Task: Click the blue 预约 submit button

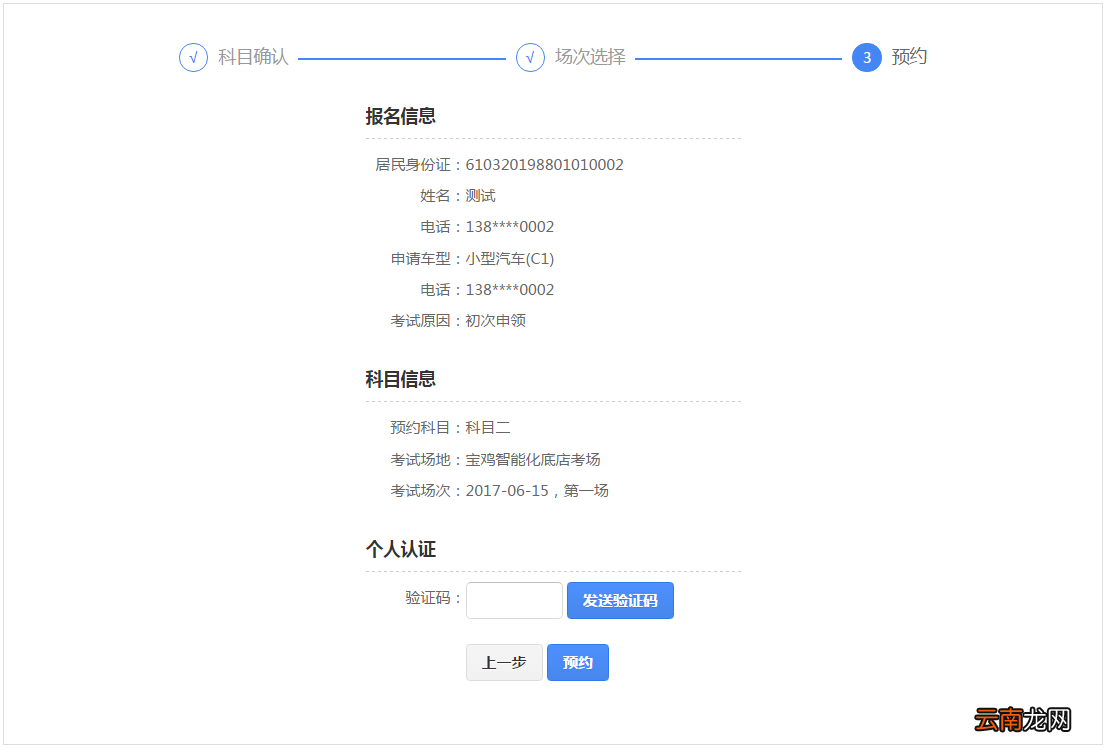Action: click(x=577, y=662)
